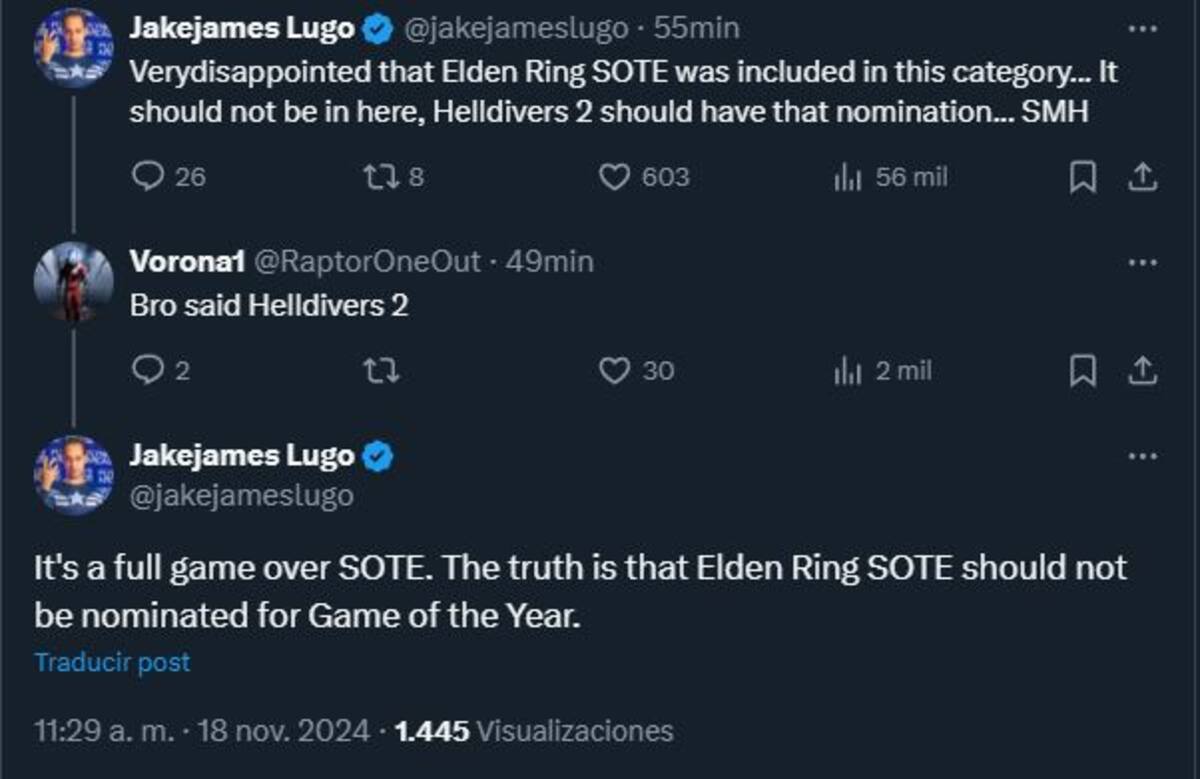Viewport: 1200px width, 779px height.
Task: Open @RaptorOneOut profile handle
Action: pyautogui.click(x=369, y=262)
